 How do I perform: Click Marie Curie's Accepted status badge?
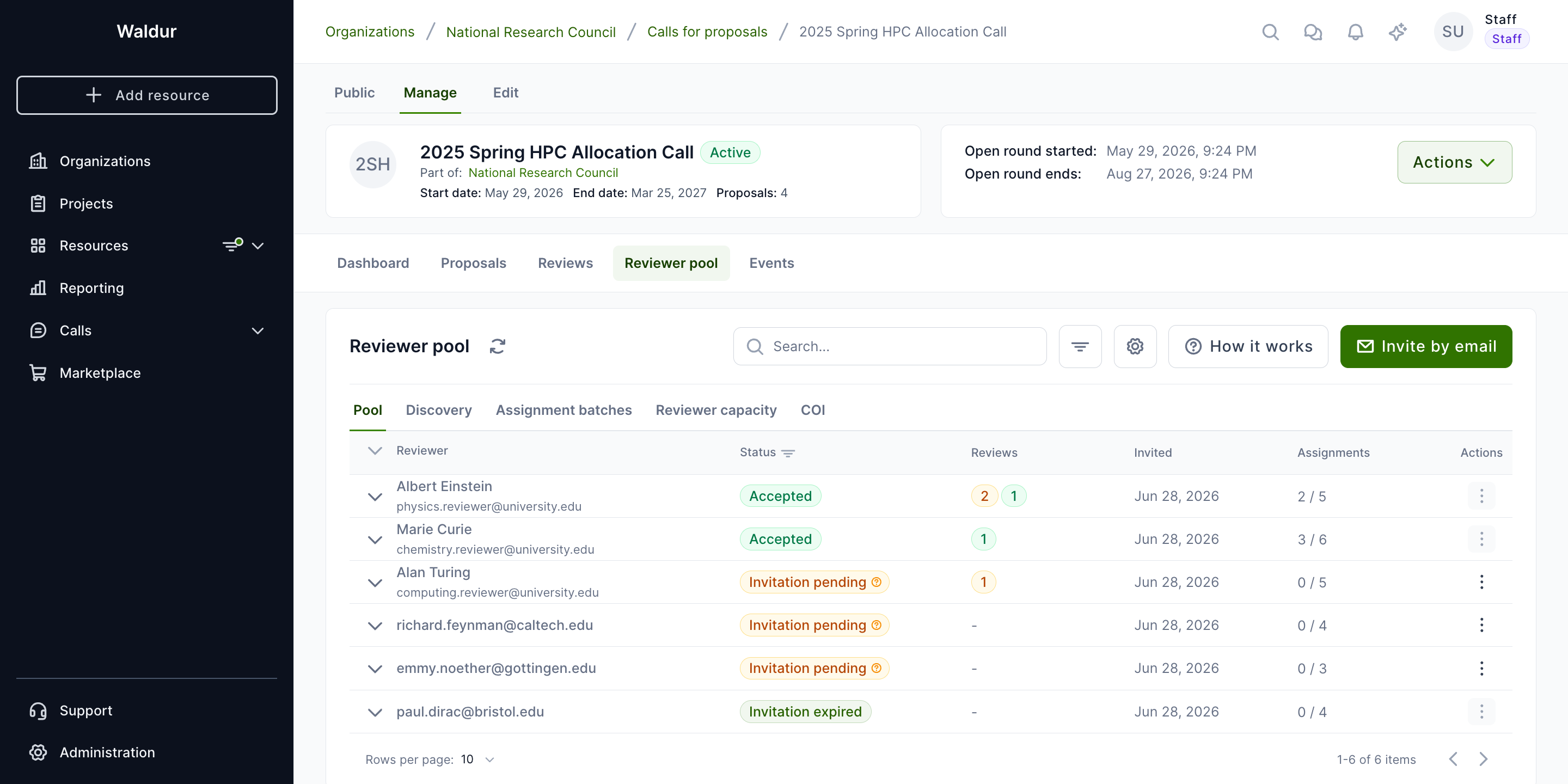coord(780,540)
